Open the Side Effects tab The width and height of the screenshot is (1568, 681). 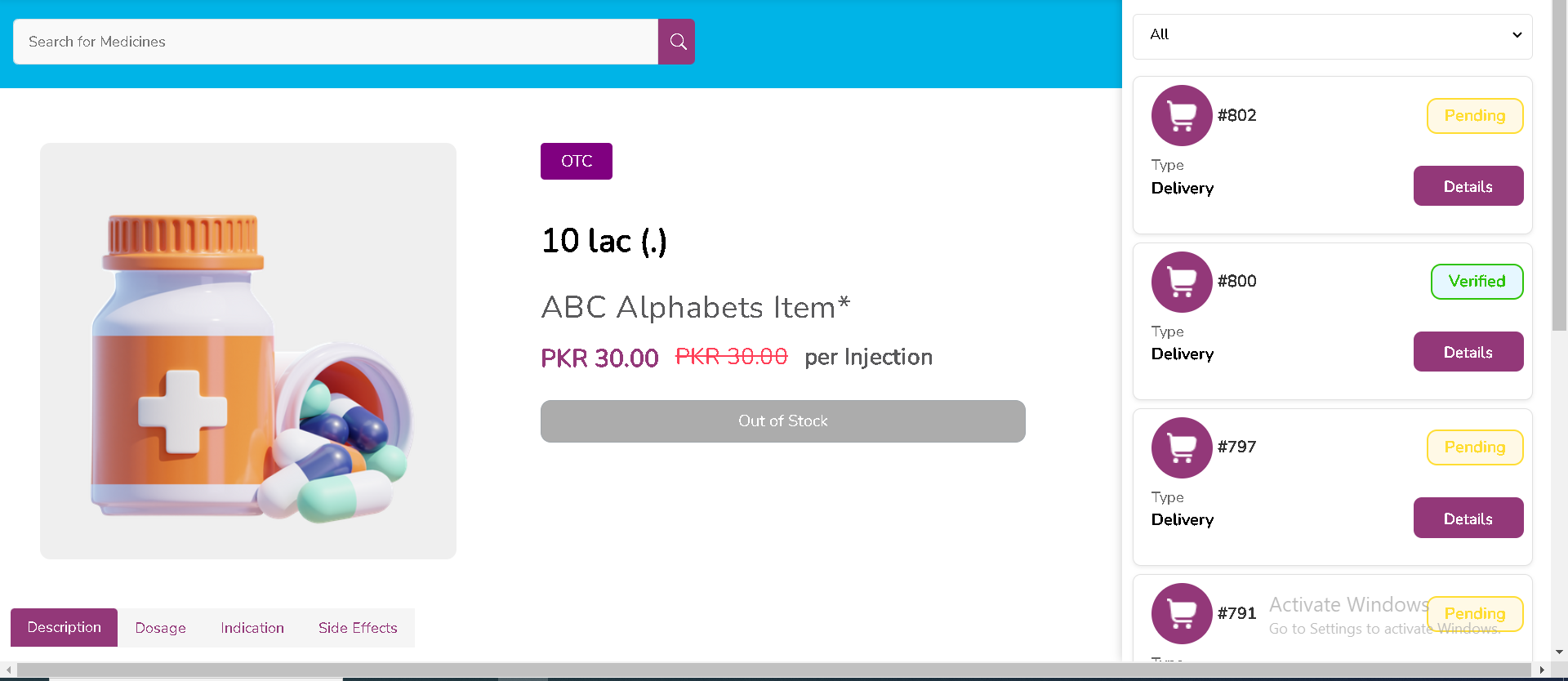click(357, 627)
